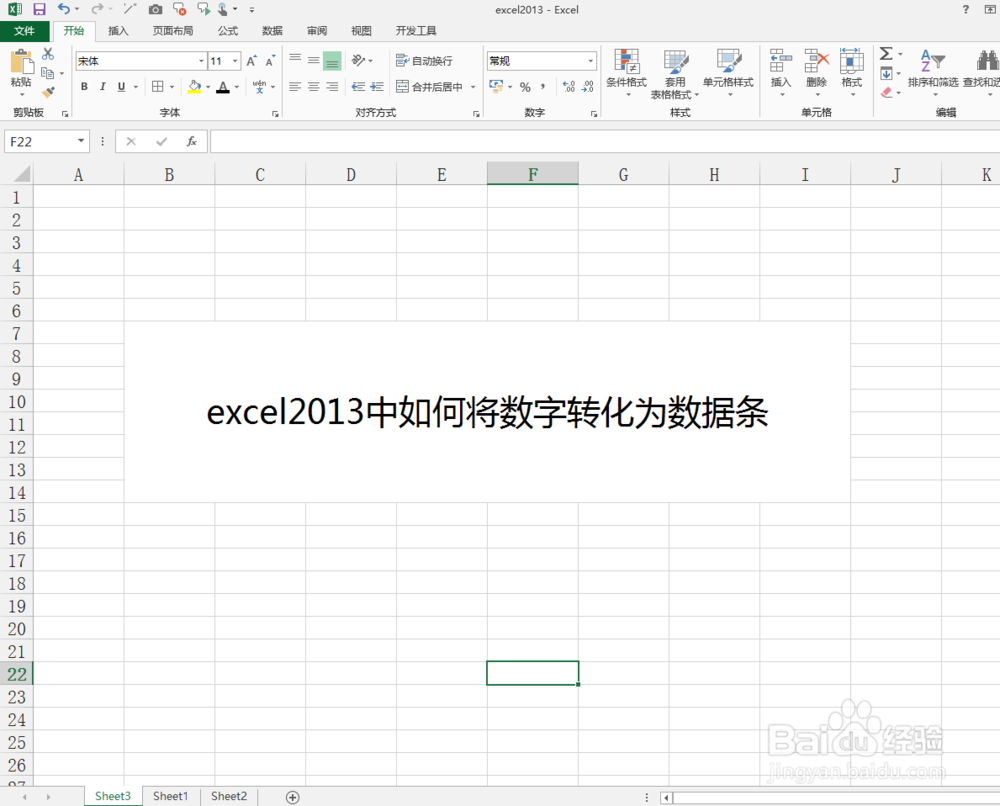The height and width of the screenshot is (806, 1000).
Task: Switch to the 插入 ribbon tab
Action: click(x=118, y=31)
